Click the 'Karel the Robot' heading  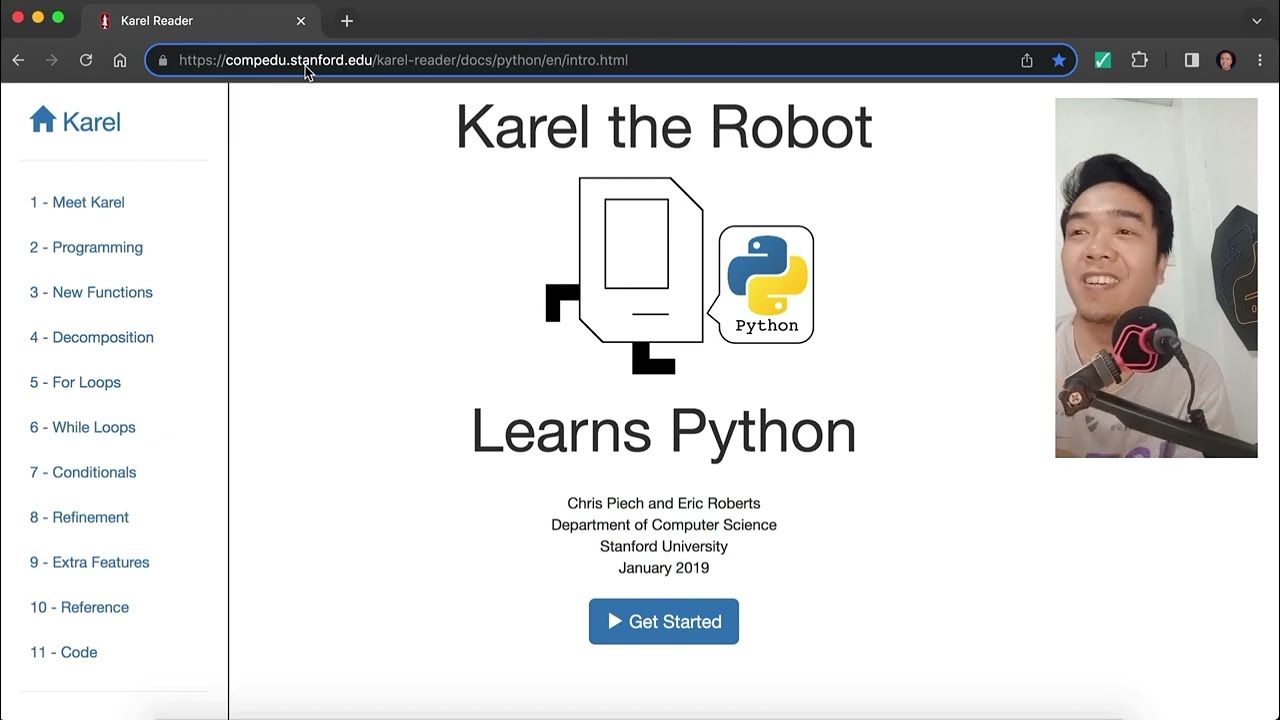point(664,127)
